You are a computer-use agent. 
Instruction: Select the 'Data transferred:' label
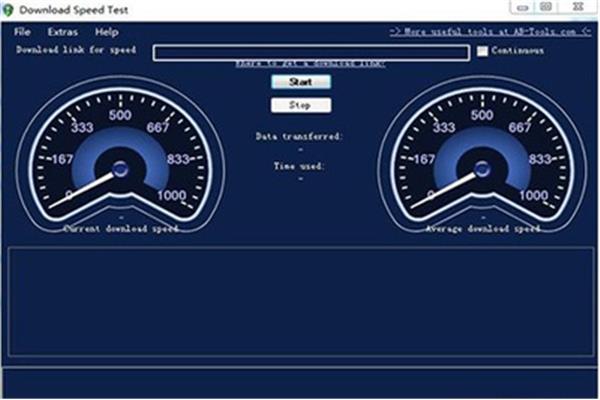click(299, 136)
